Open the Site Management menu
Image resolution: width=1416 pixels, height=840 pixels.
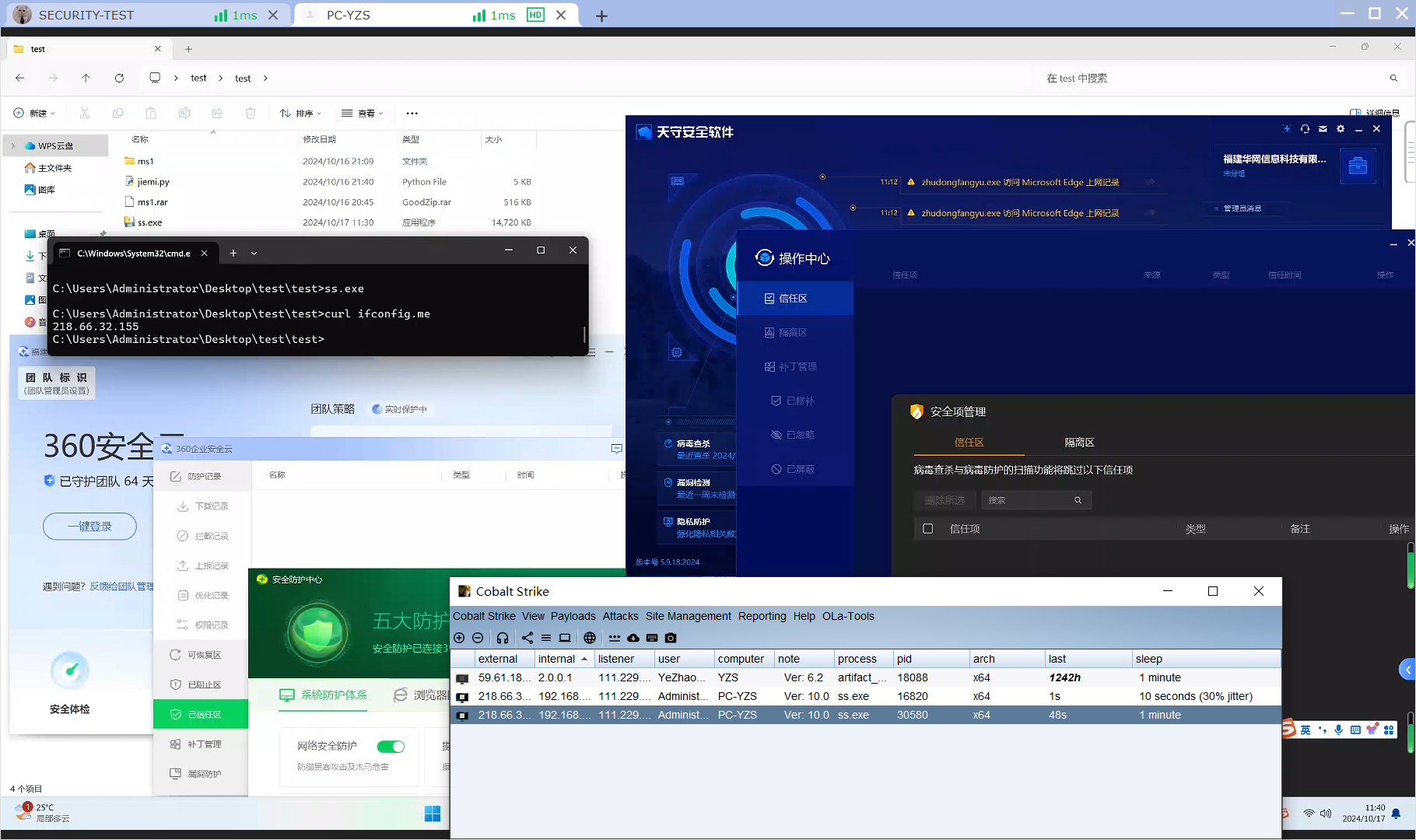[x=688, y=616]
